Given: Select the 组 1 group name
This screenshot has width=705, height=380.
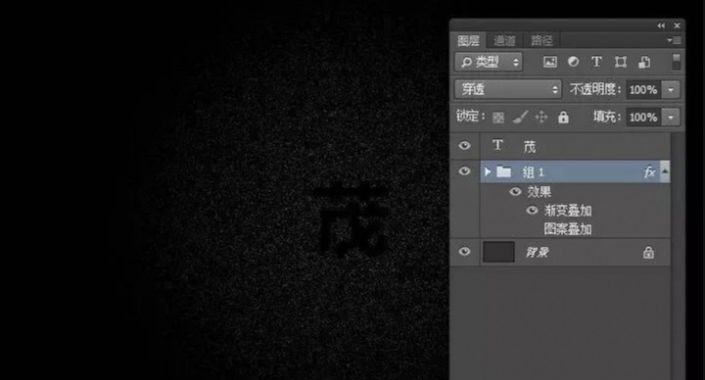Looking at the screenshot, I should coord(534,172).
